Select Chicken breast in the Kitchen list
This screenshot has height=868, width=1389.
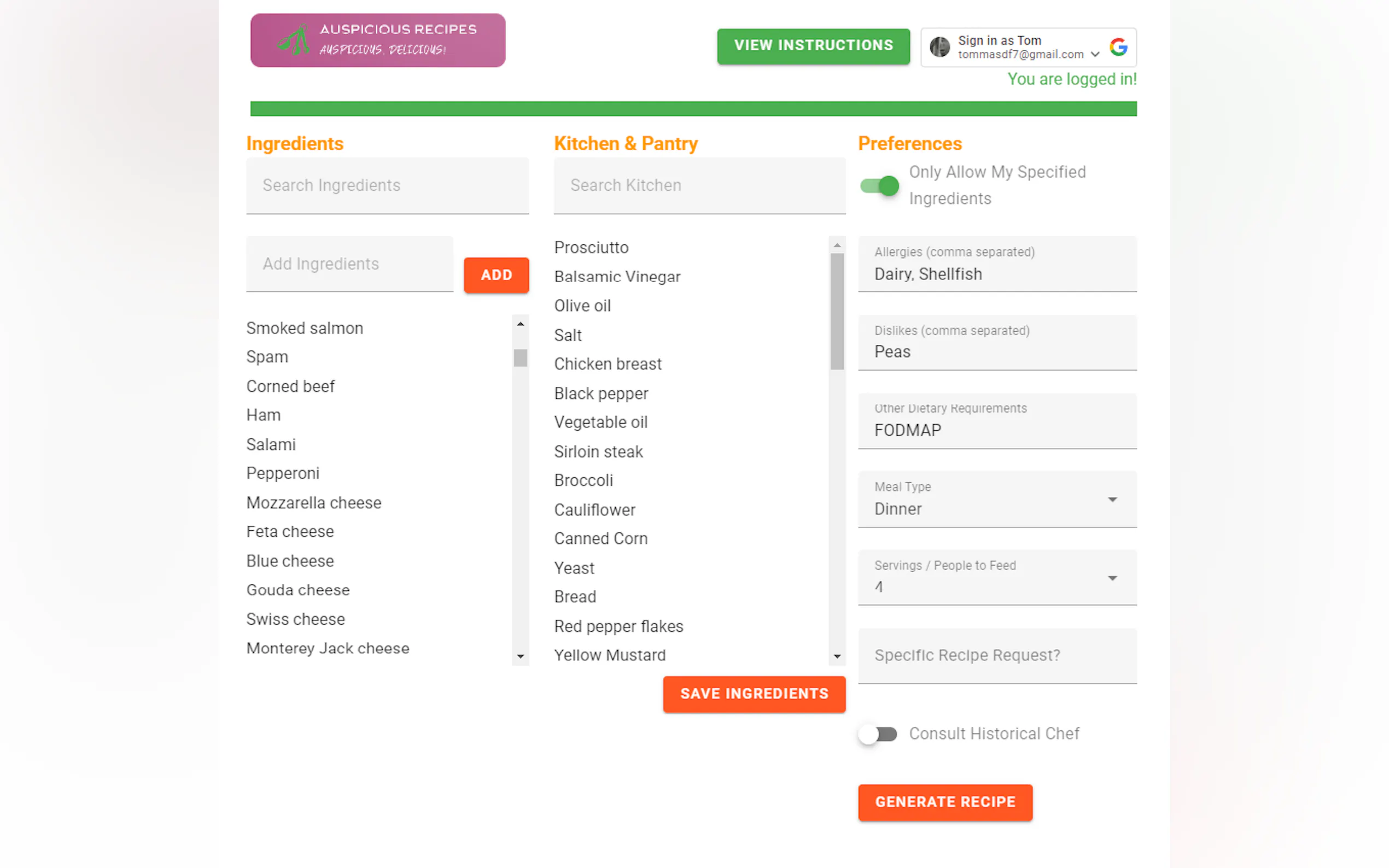point(607,364)
